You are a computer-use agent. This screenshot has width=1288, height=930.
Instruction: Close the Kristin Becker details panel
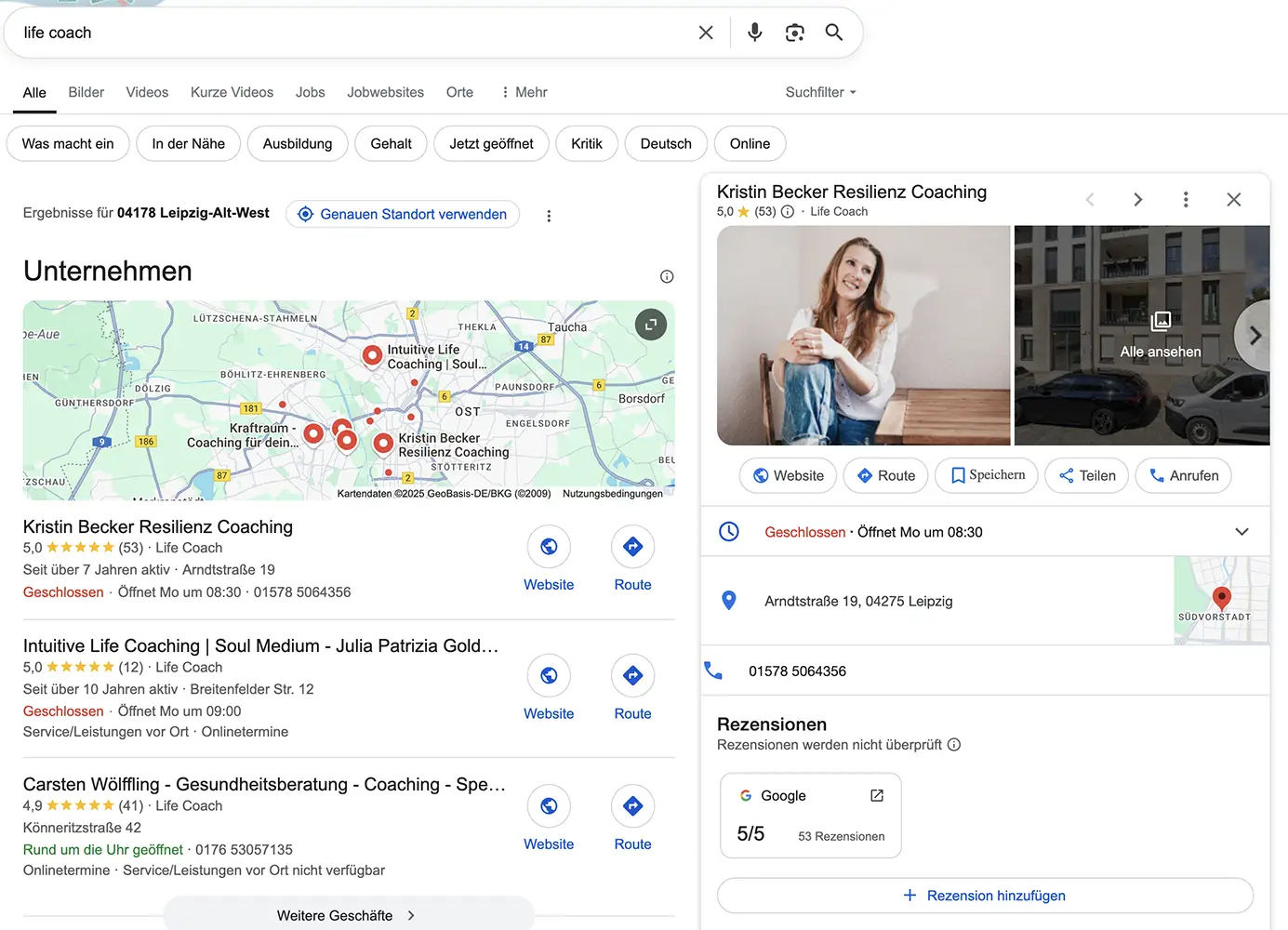click(x=1234, y=200)
